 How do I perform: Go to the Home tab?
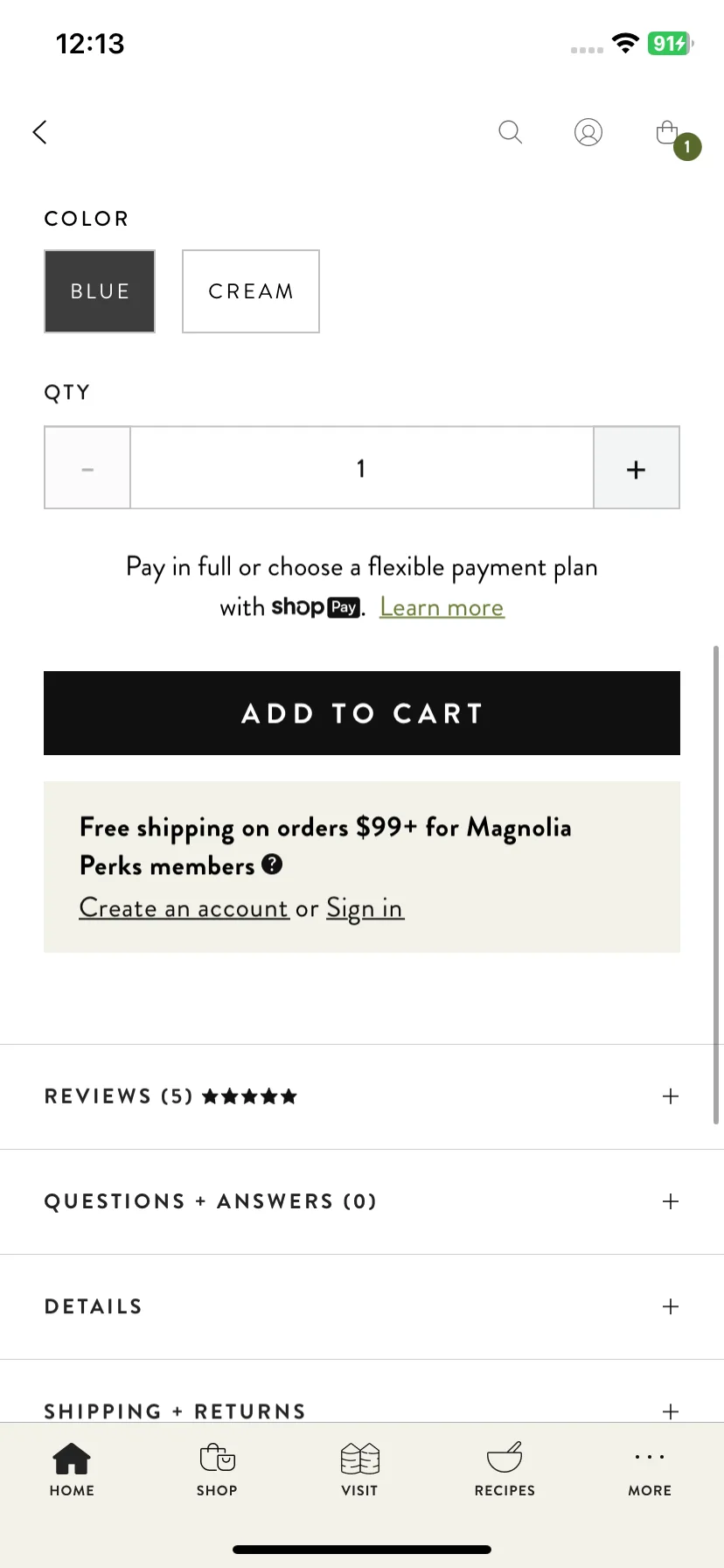coord(72,1470)
